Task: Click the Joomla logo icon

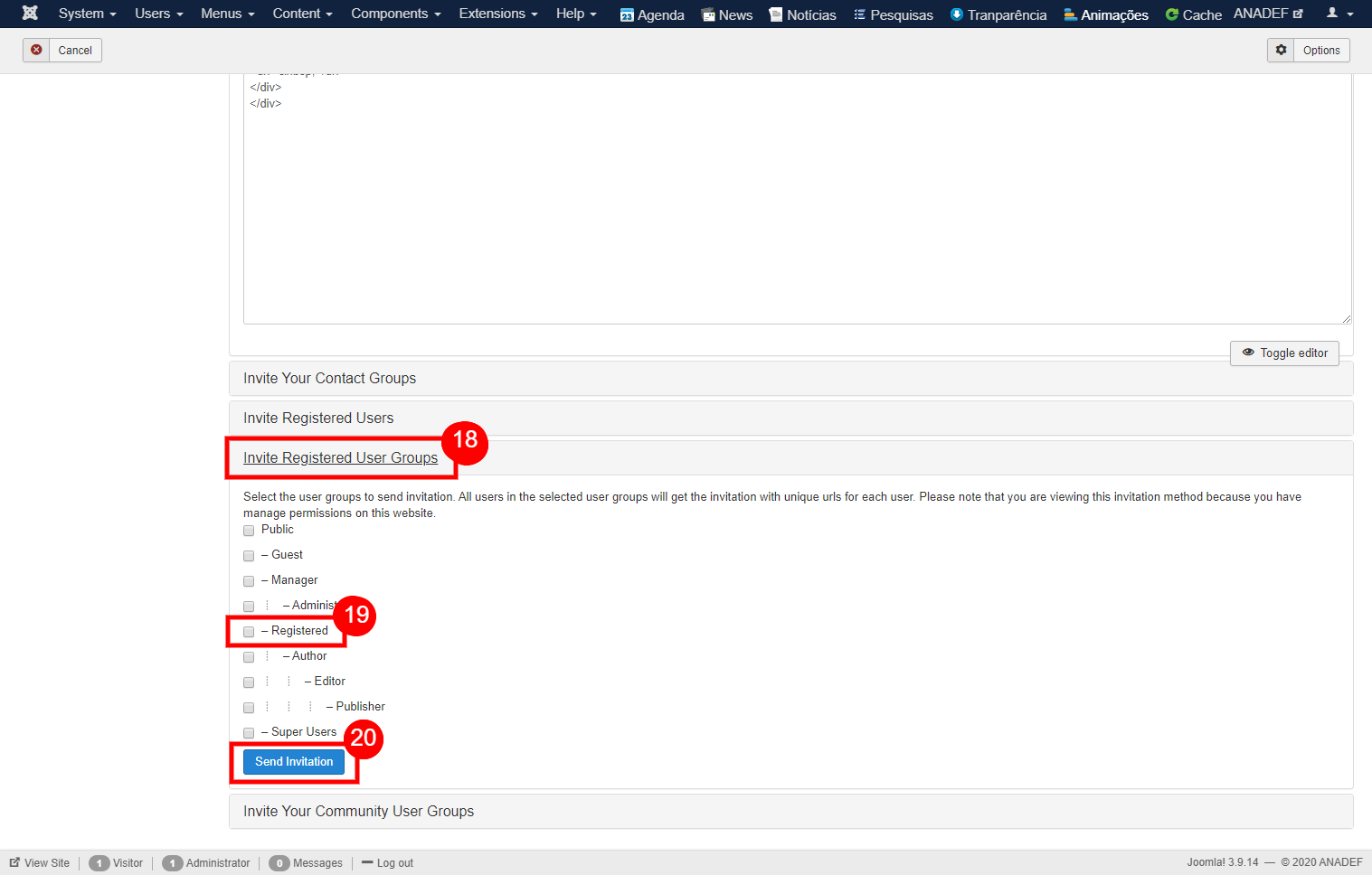Action: pyautogui.click(x=30, y=14)
